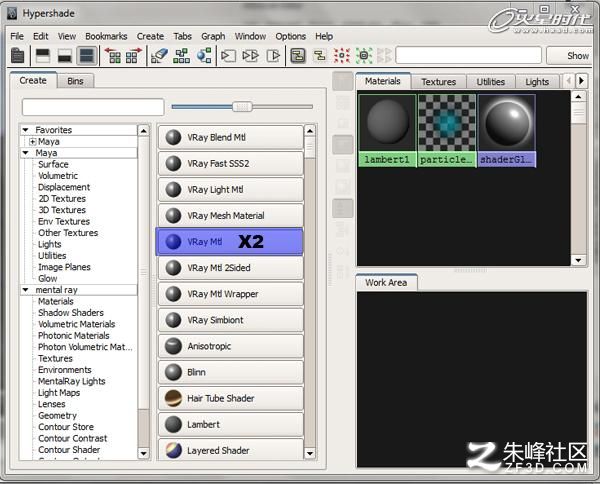This screenshot has height=484, width=600.
Task: Show input connections icon
Action: pos(228,56)
